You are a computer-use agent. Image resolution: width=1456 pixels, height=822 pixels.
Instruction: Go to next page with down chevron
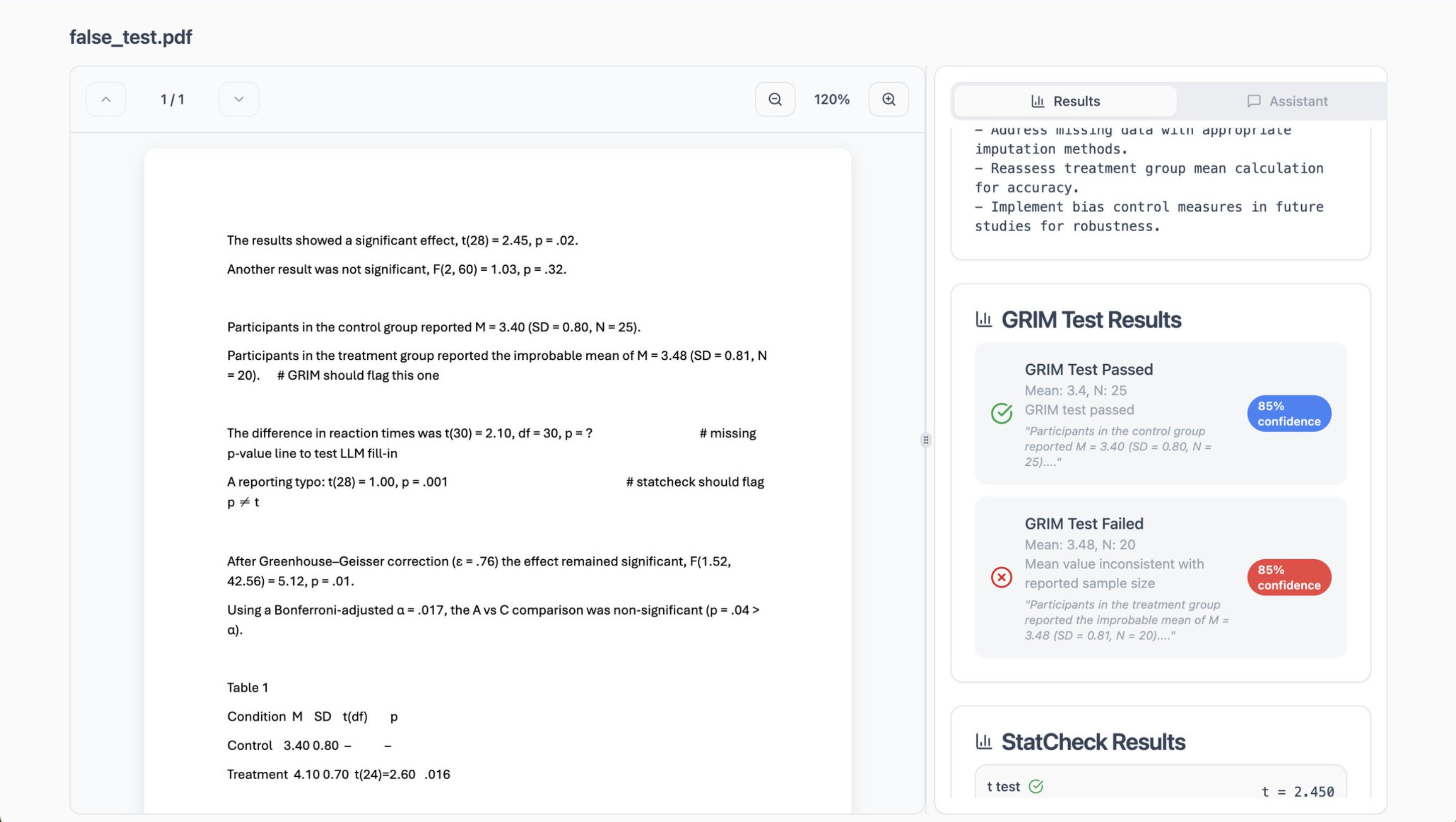click(239, 99)
